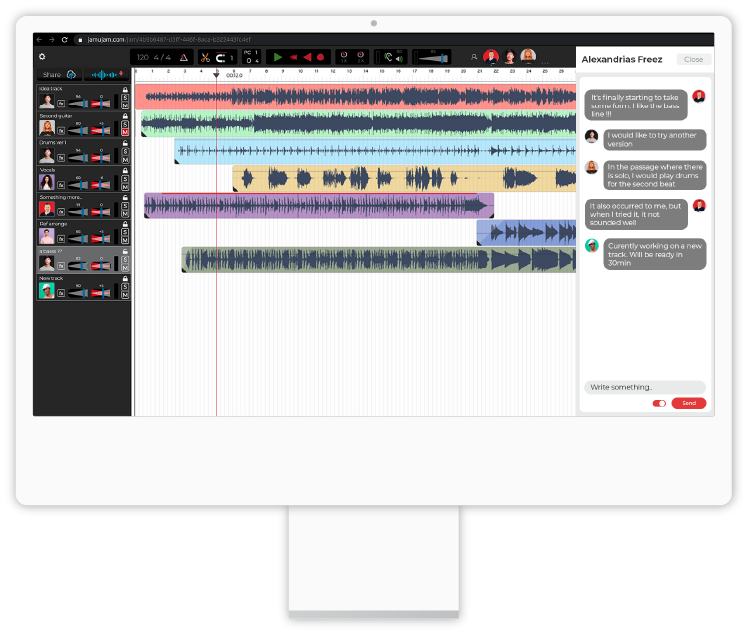
Task: Click the red Record button
Action: [x=321, y=58]
